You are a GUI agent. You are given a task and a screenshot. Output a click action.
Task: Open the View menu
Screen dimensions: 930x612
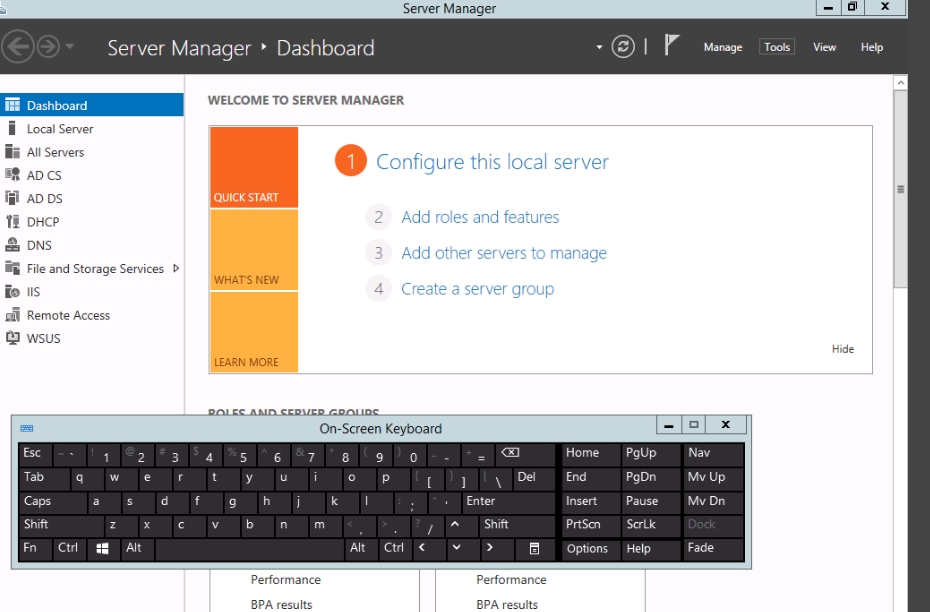point(824,47)
